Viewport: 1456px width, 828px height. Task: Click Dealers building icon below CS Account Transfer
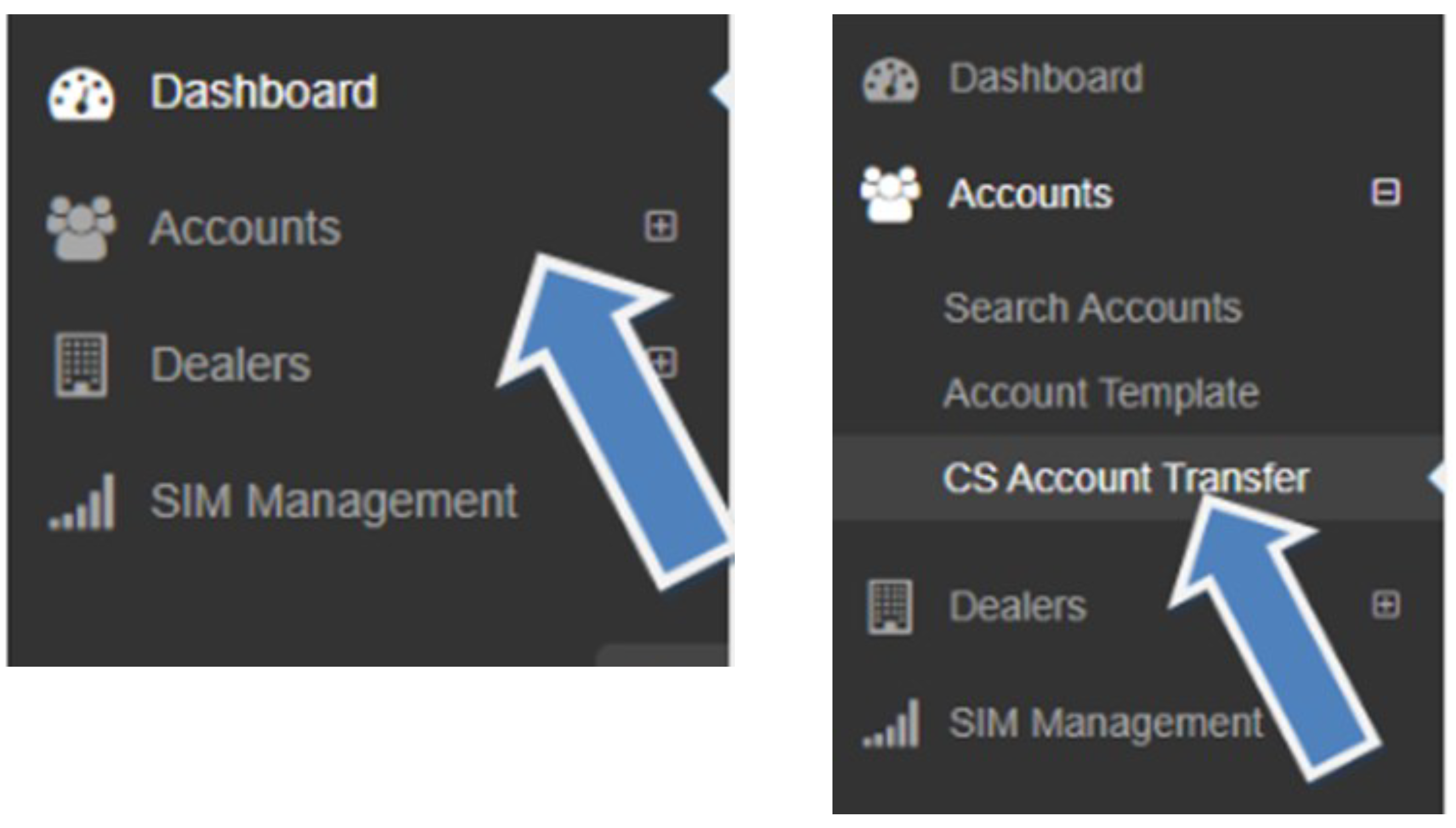[890, 606]
